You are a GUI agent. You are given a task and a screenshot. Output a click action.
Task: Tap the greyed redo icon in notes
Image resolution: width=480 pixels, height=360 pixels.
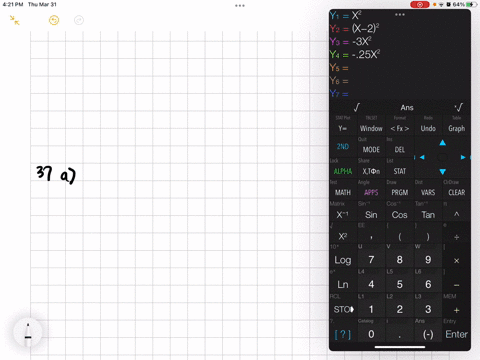[79, 20]
